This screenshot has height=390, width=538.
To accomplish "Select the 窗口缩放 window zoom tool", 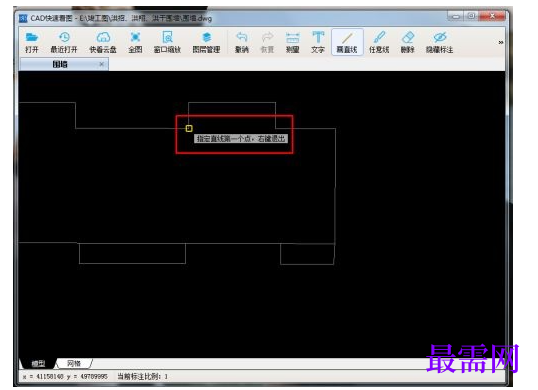I will point(167,42).
